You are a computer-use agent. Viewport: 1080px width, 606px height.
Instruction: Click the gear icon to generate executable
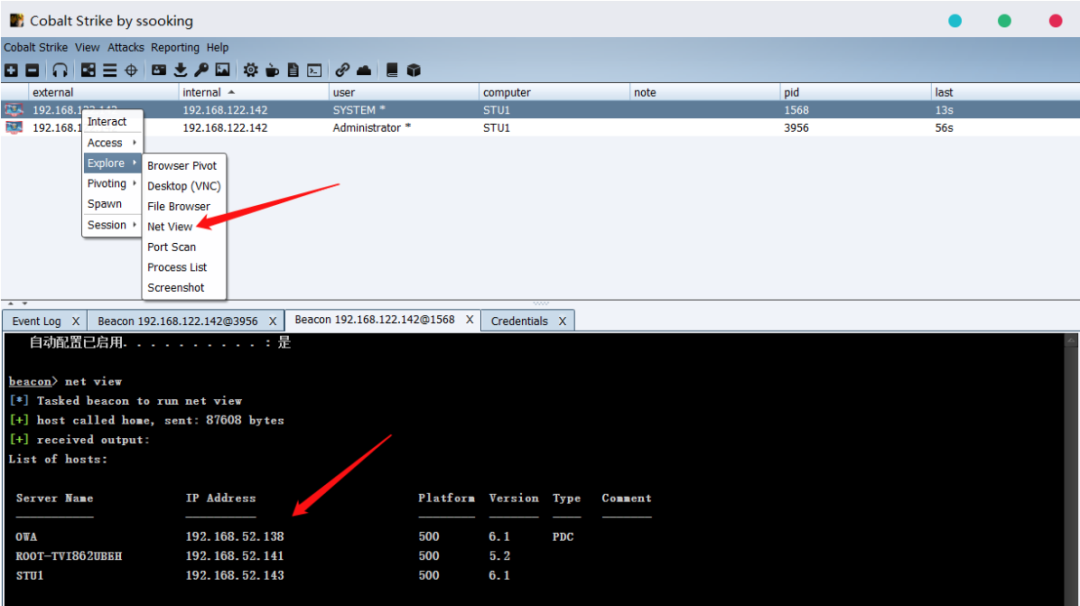[x=251, y=70]
